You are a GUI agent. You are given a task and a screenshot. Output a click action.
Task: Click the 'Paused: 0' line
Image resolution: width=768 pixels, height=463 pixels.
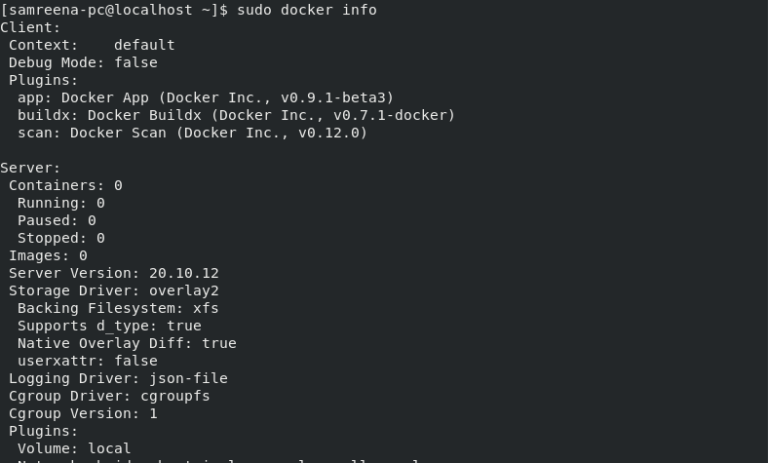point(57,220)
